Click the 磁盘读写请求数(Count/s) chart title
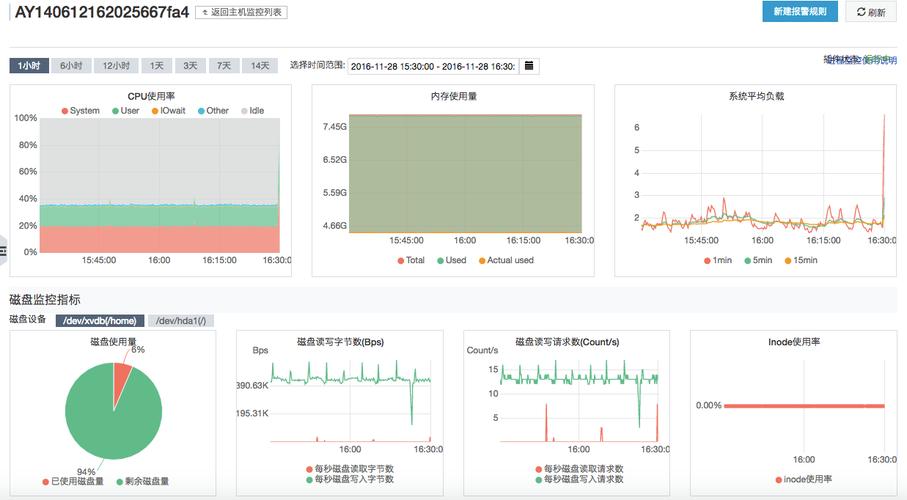The image size is (907, 500). (567, 342)
